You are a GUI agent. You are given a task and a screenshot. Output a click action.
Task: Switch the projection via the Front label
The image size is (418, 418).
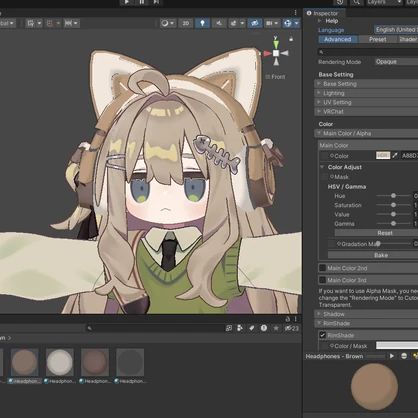(278, 77)
